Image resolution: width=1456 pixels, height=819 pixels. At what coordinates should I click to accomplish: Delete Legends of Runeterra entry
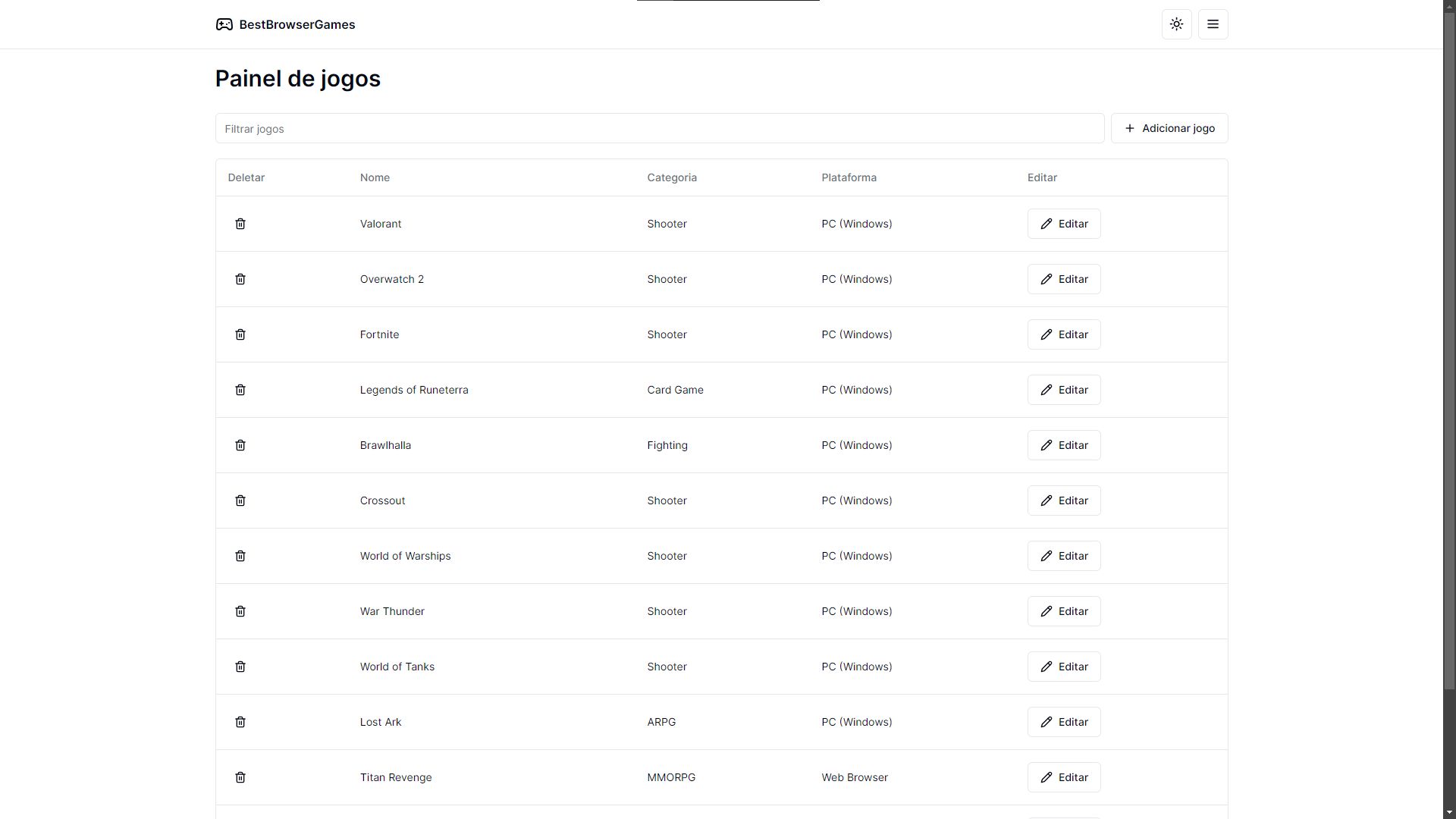click(240, 390)
